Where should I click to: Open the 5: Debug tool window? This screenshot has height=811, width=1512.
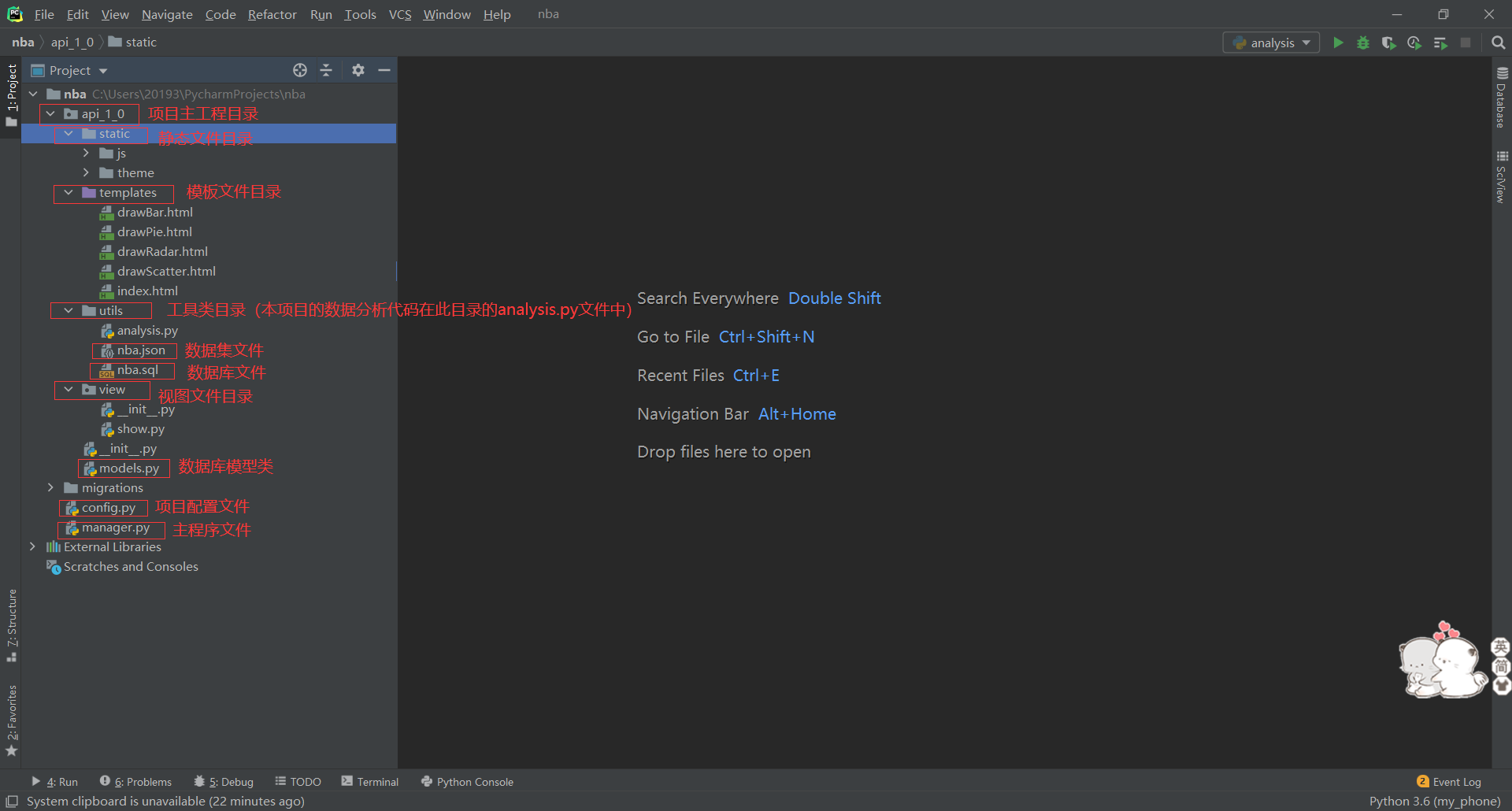224,782
